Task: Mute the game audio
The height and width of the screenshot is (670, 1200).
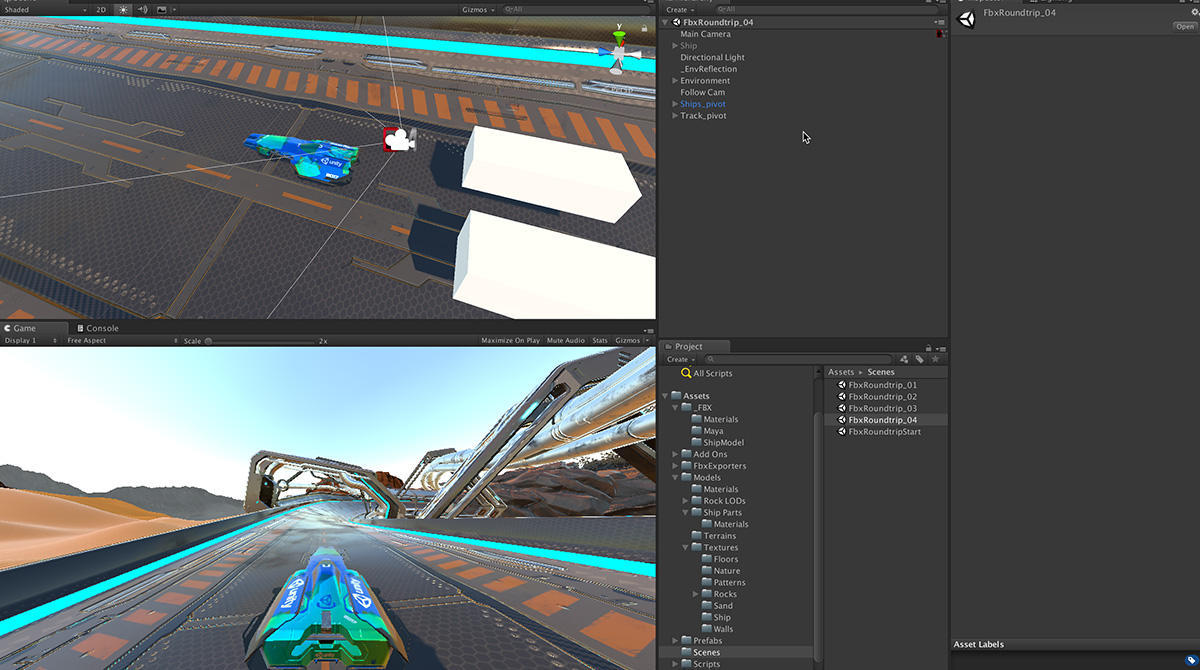Action: click(565, 340)
